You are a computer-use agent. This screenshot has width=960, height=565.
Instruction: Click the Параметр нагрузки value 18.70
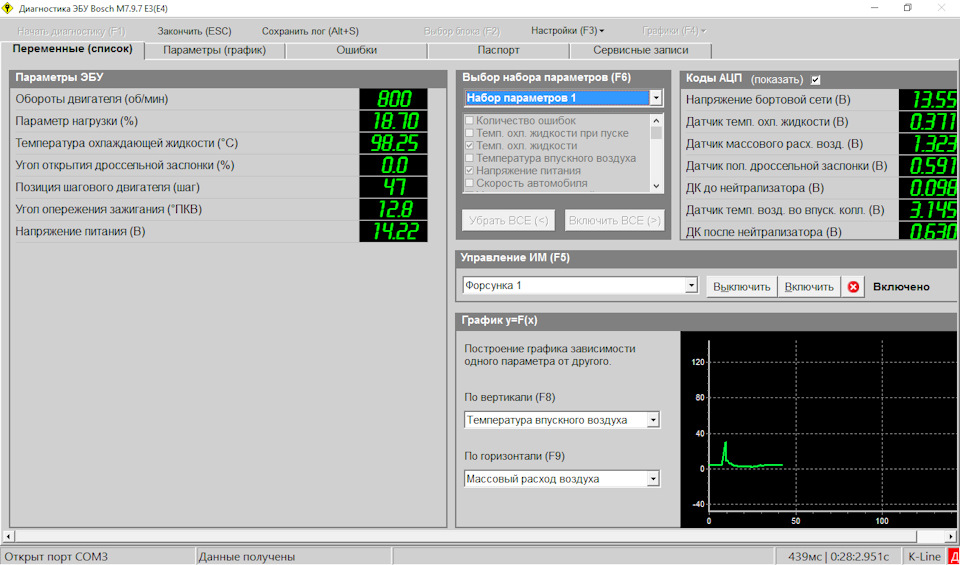click(x=393, y=121)
